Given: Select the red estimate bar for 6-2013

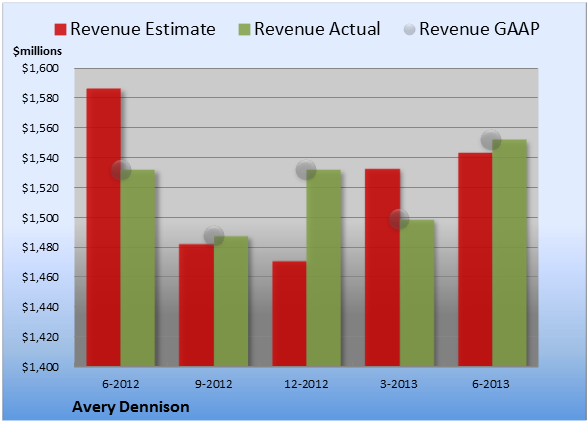Looking at the screenshot, I should pos(475,260).
